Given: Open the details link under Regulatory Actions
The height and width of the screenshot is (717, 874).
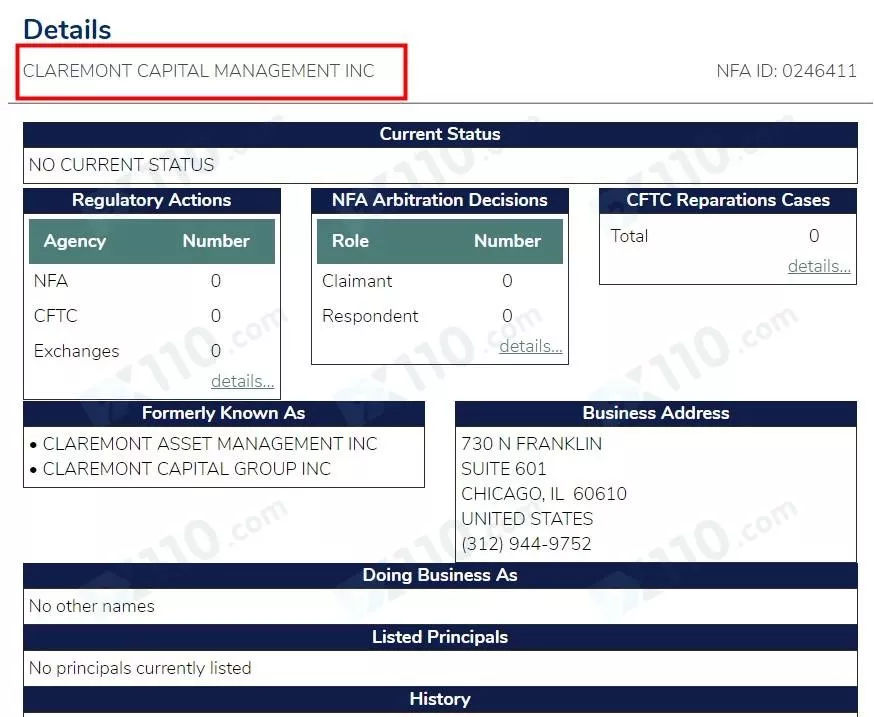Looking at the screenshot, I should [242, 381].
